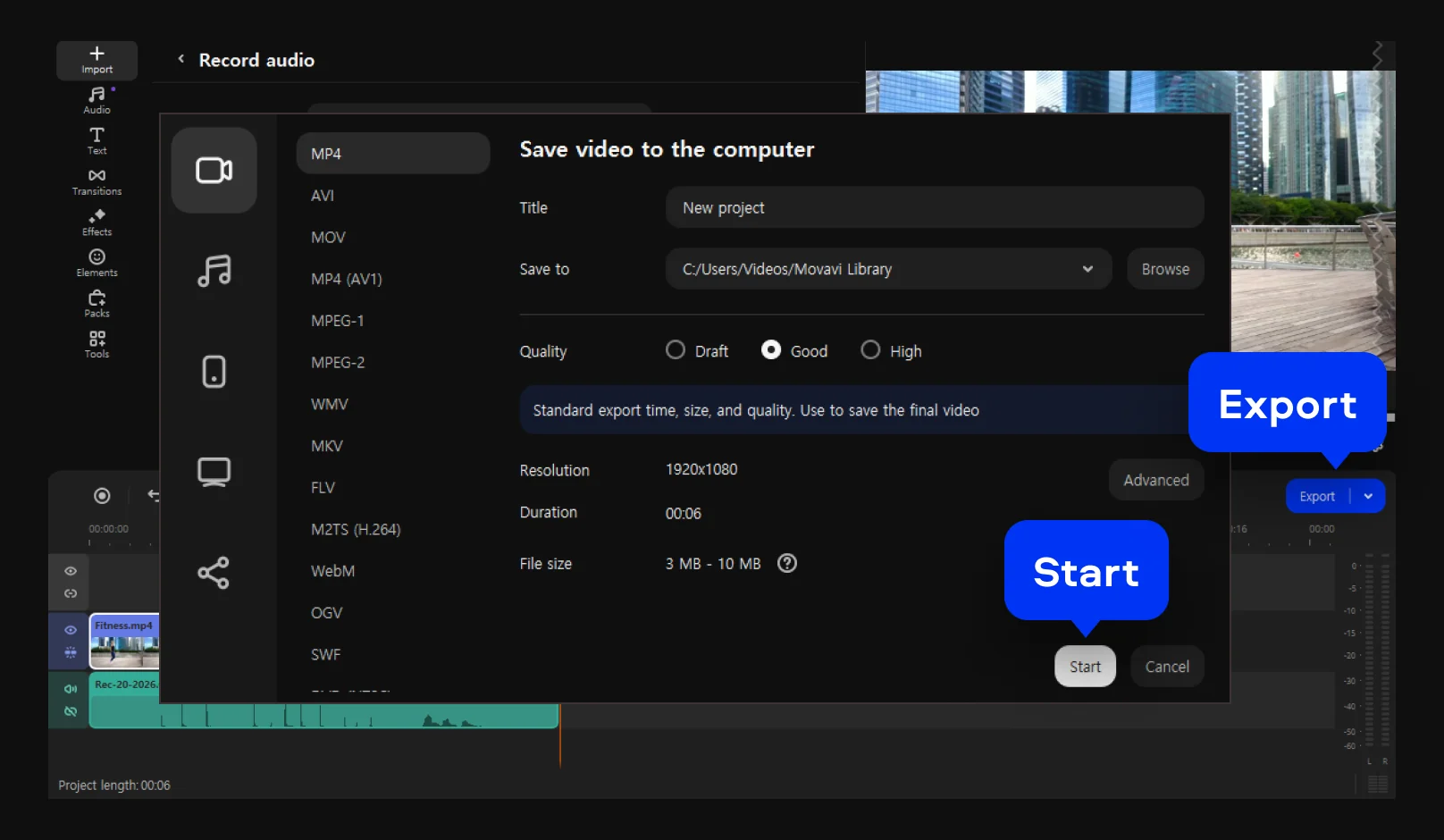1444x840 pixels.
Task: Click the file size help icon
Action: click(786, 564)
